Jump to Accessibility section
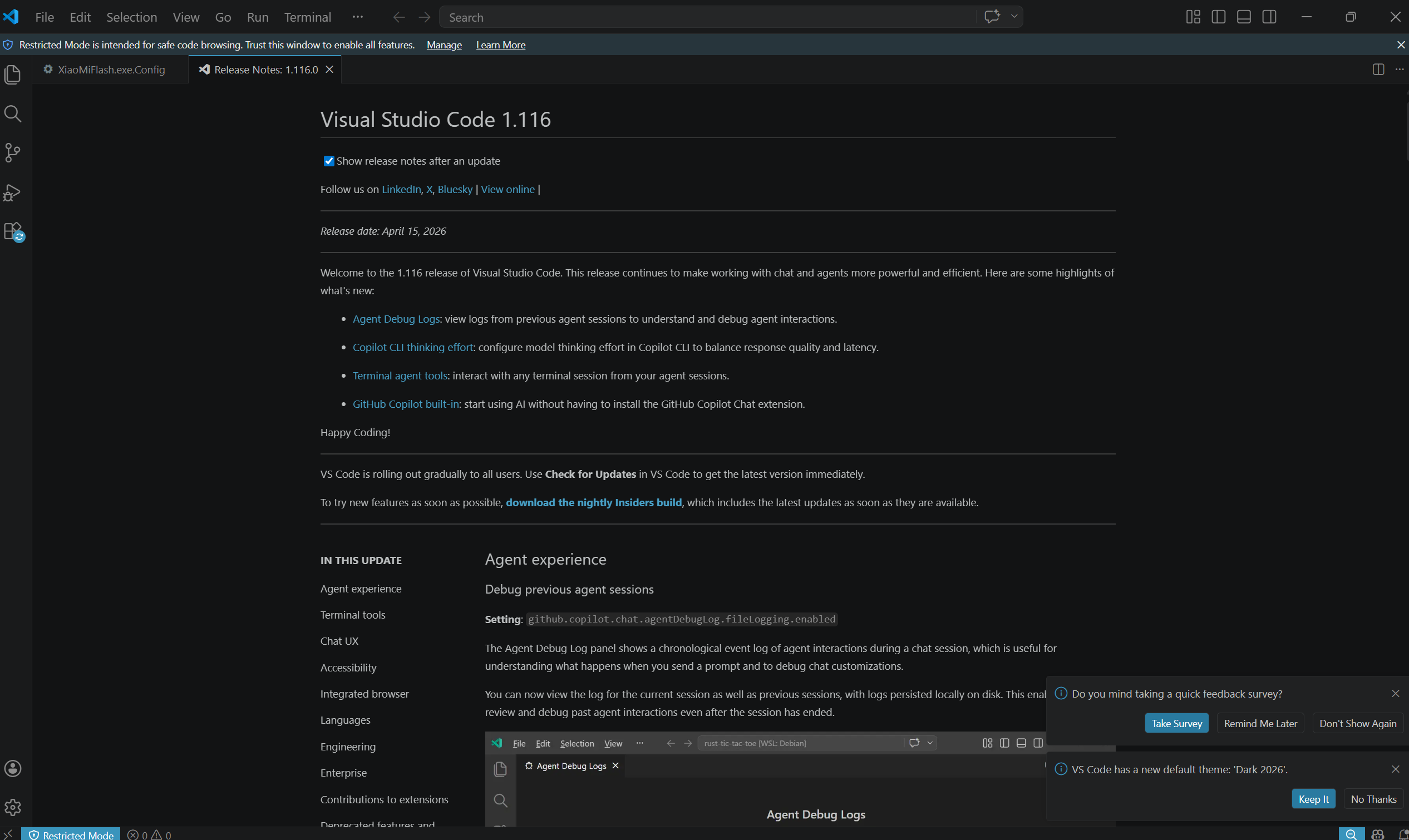 point(348,668)
